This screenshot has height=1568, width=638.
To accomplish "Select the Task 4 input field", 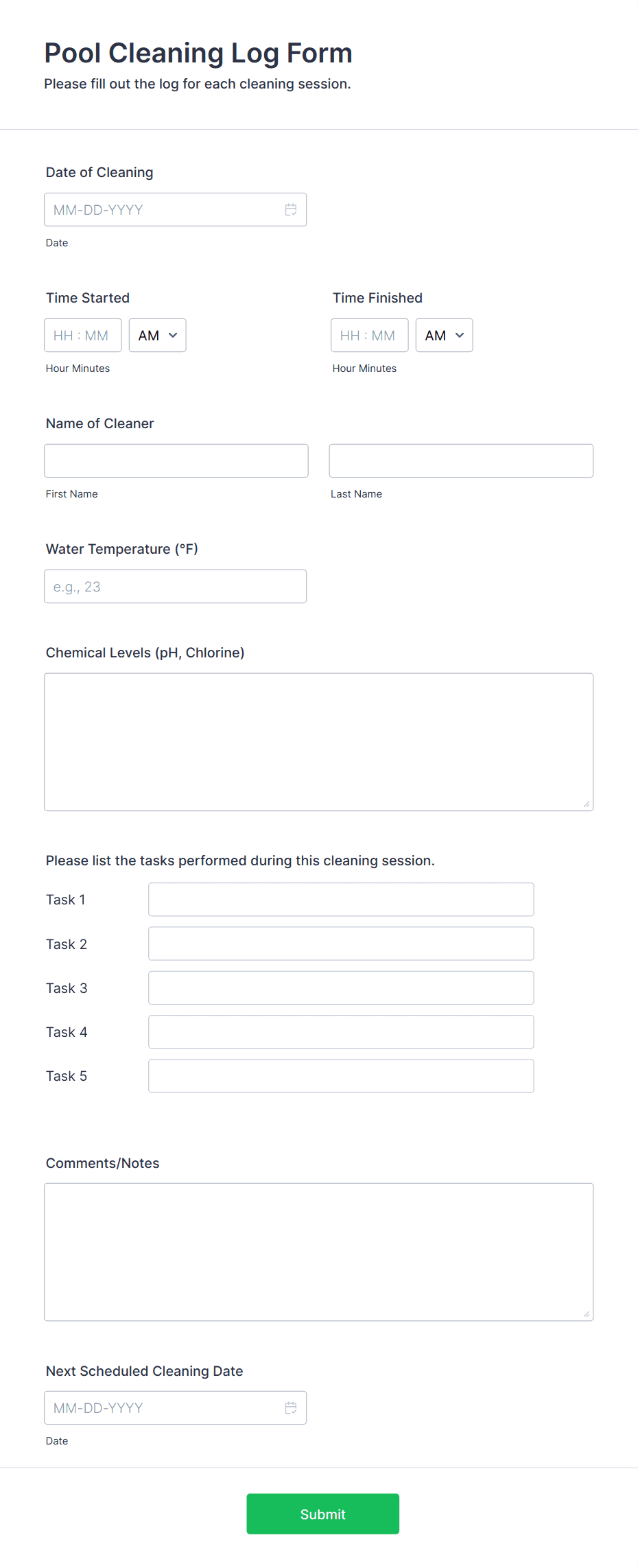I will pyautogui.click(x=341, y=1031).
